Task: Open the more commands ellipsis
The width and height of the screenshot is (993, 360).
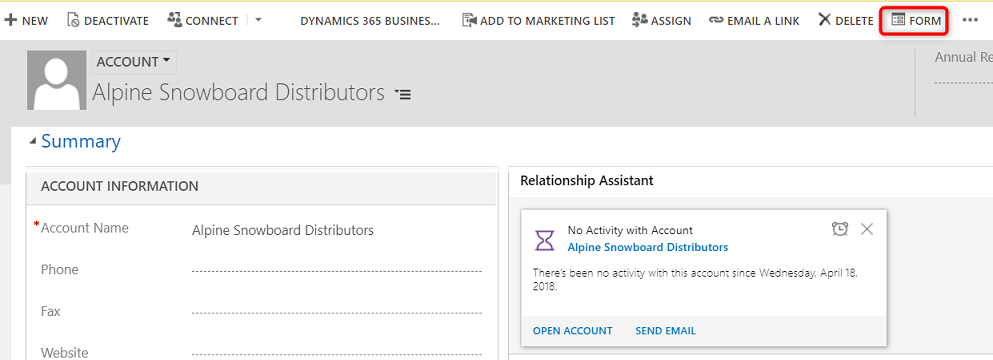Action: pos(970,20)
